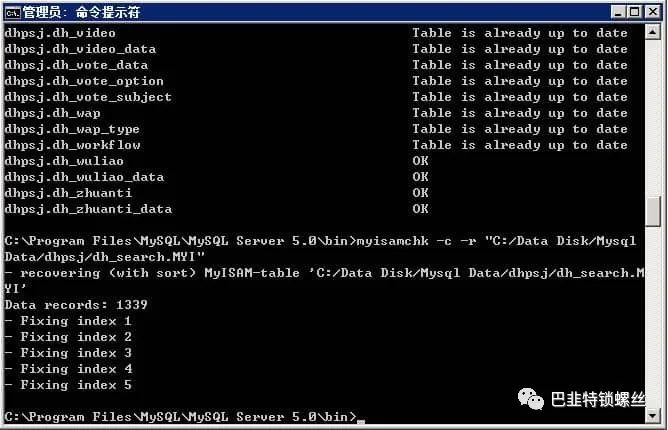
Task: Minimize the command prompt window
Action: coord(618,12)
